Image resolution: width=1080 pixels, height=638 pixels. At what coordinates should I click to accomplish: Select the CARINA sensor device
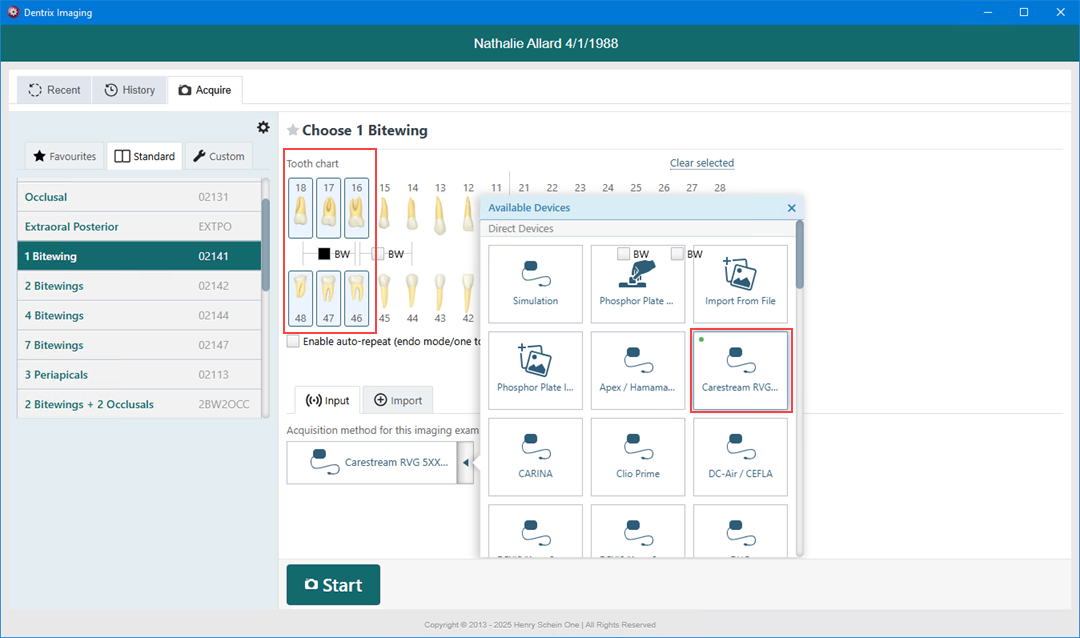coord(535,455)
